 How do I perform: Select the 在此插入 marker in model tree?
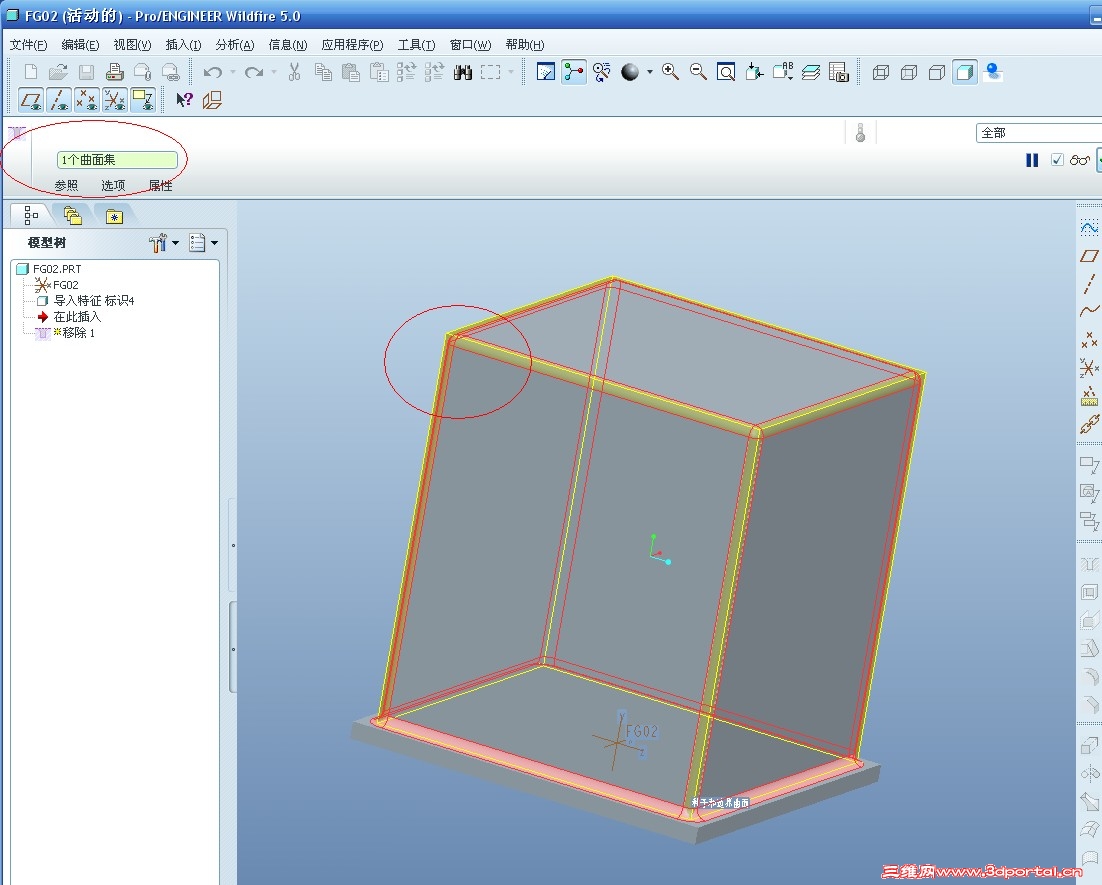pos(77,317)
